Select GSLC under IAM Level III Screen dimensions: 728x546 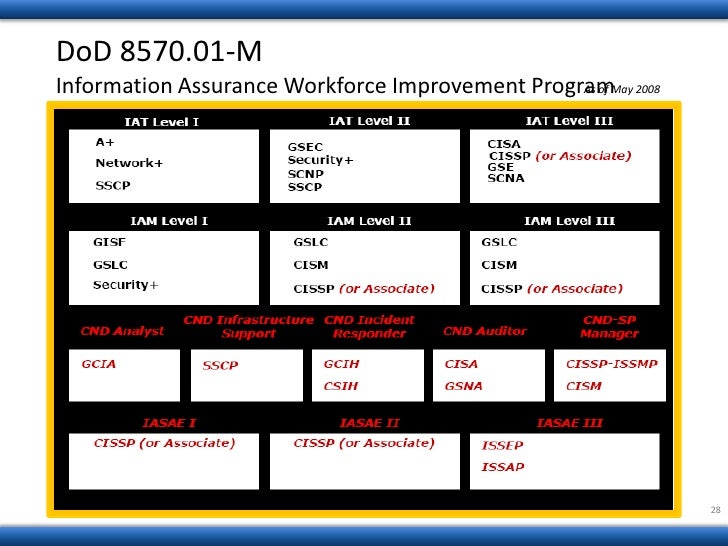[499, 242]
